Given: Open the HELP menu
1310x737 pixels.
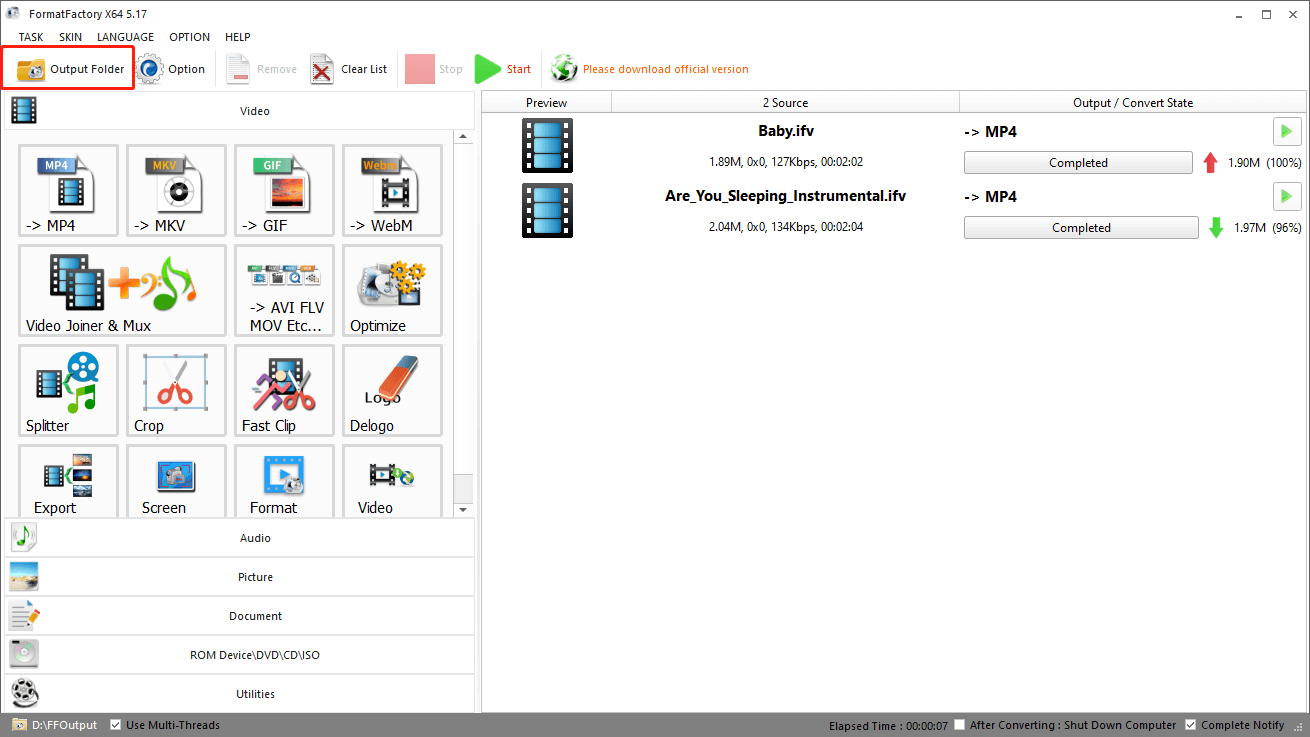Looking at the screenshot, I should click(237, 37).
